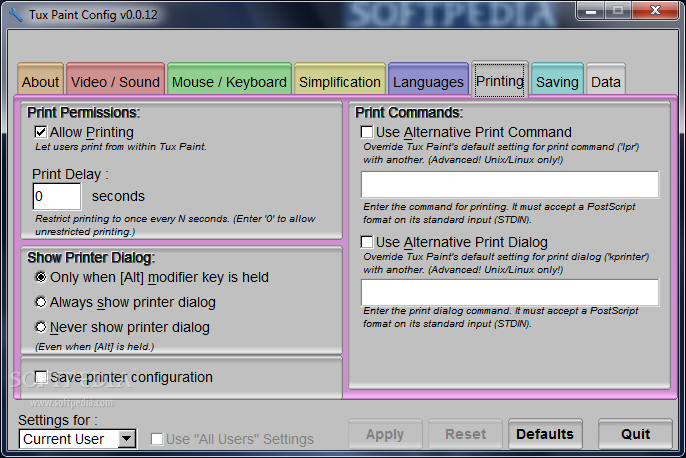Open the Video / Sound tab
The image size is (686, 458).
pos(116,81)
